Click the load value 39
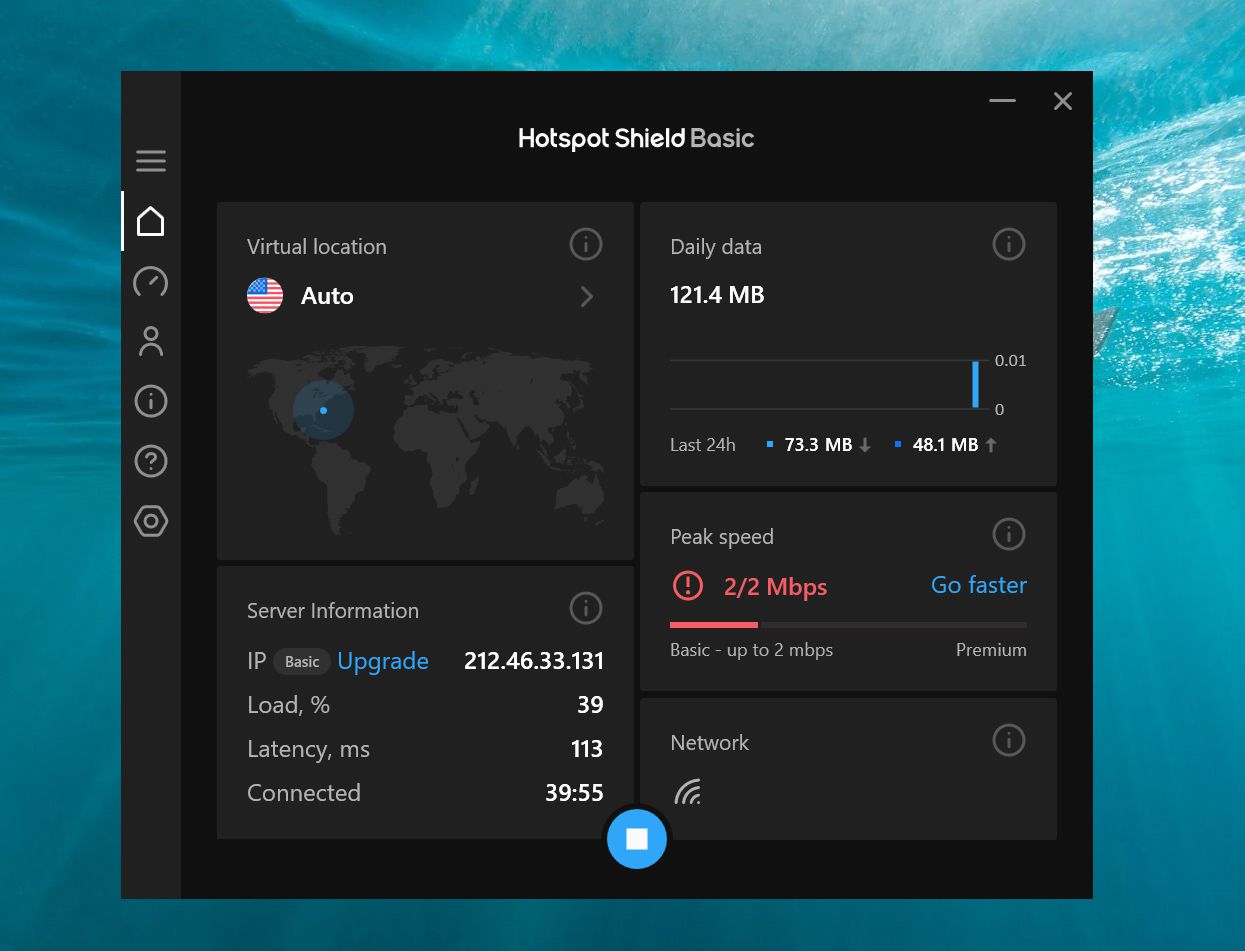The height and width of the screenshot is (951, 1245). point(590,705)
